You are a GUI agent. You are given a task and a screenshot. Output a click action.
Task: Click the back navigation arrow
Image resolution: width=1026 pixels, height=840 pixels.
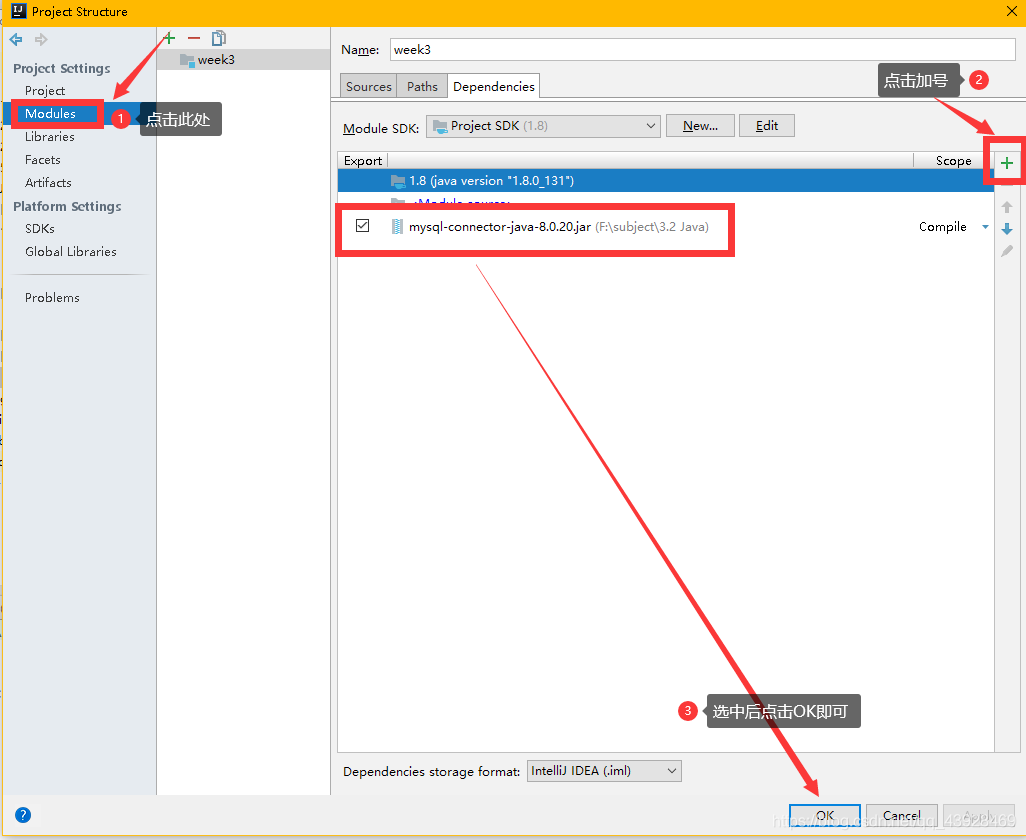pyautogui.click(x=16, y=40)
